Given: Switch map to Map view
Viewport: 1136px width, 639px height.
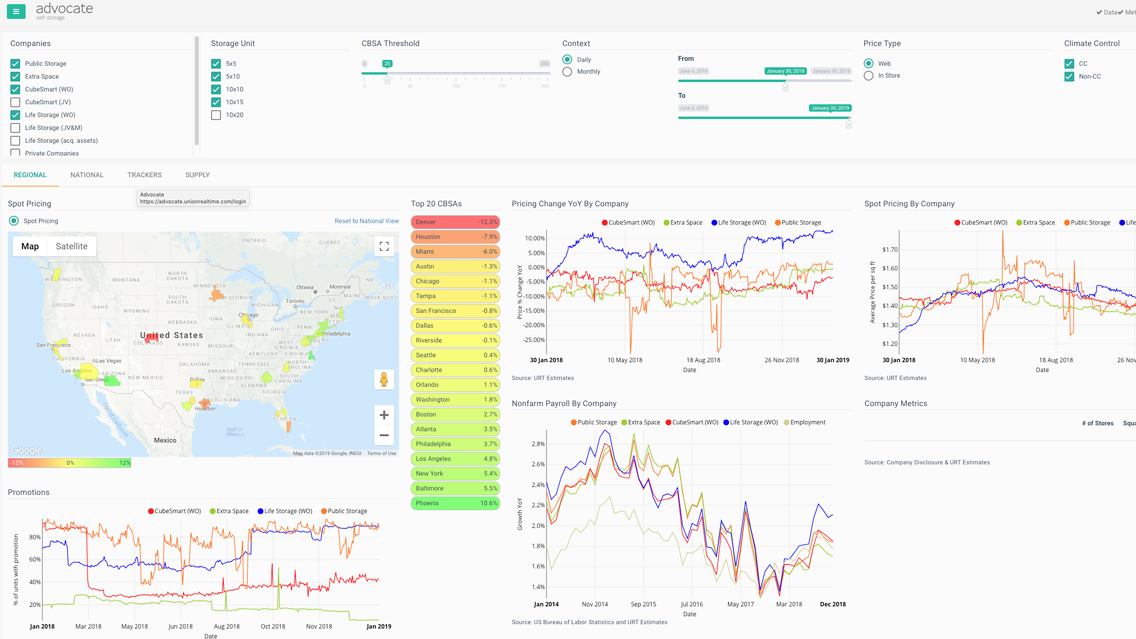Looking at the screenshot, I should pyautogui.click(x=30, y=246).
